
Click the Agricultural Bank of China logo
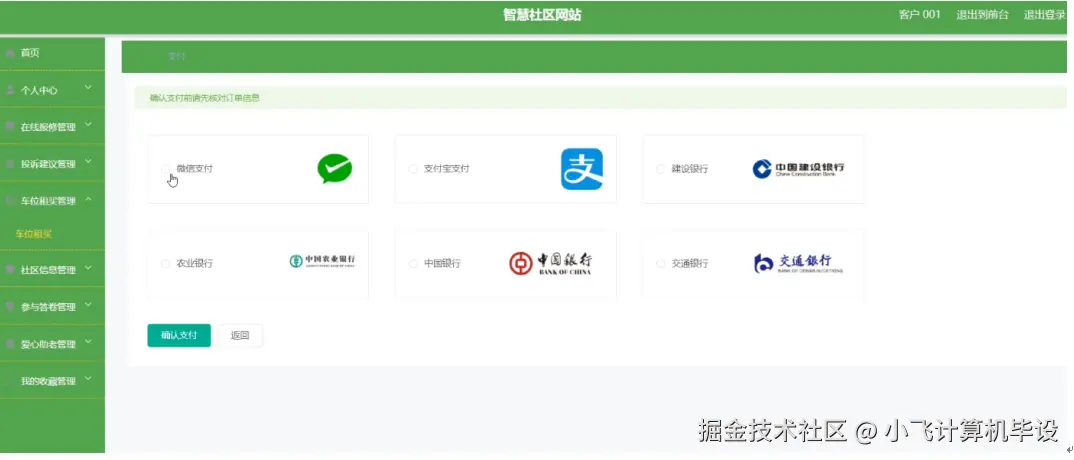[322, 261]
